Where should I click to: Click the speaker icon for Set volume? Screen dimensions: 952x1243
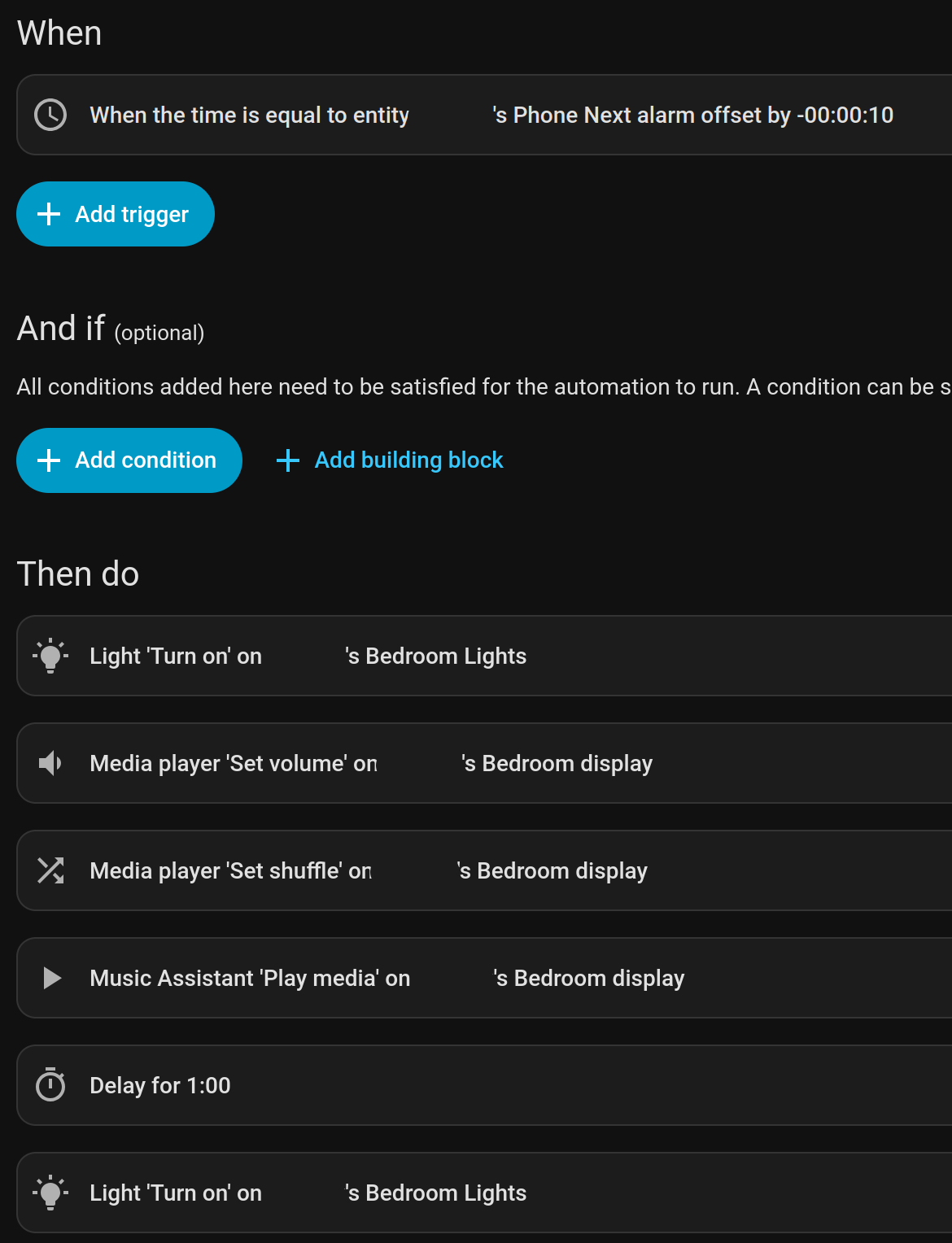[x=50, y=763]
